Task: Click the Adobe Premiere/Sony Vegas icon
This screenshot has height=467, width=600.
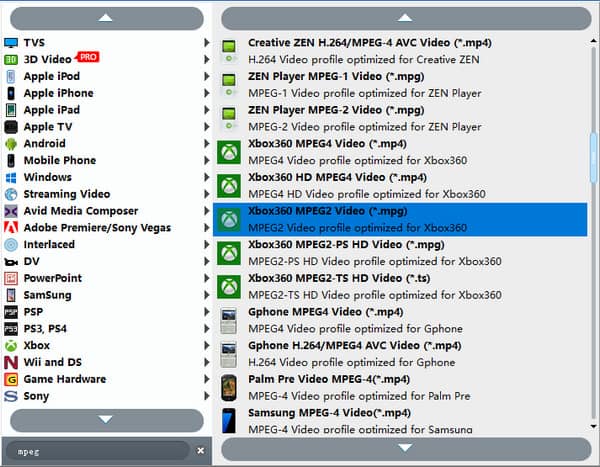Action: (11, 227)
